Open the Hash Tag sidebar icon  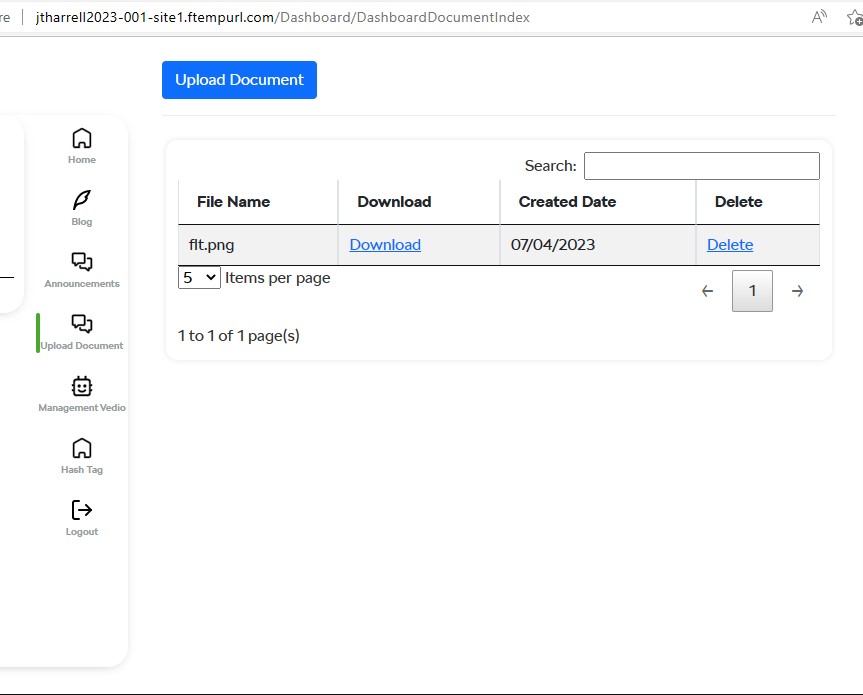(x=82, y=448)
